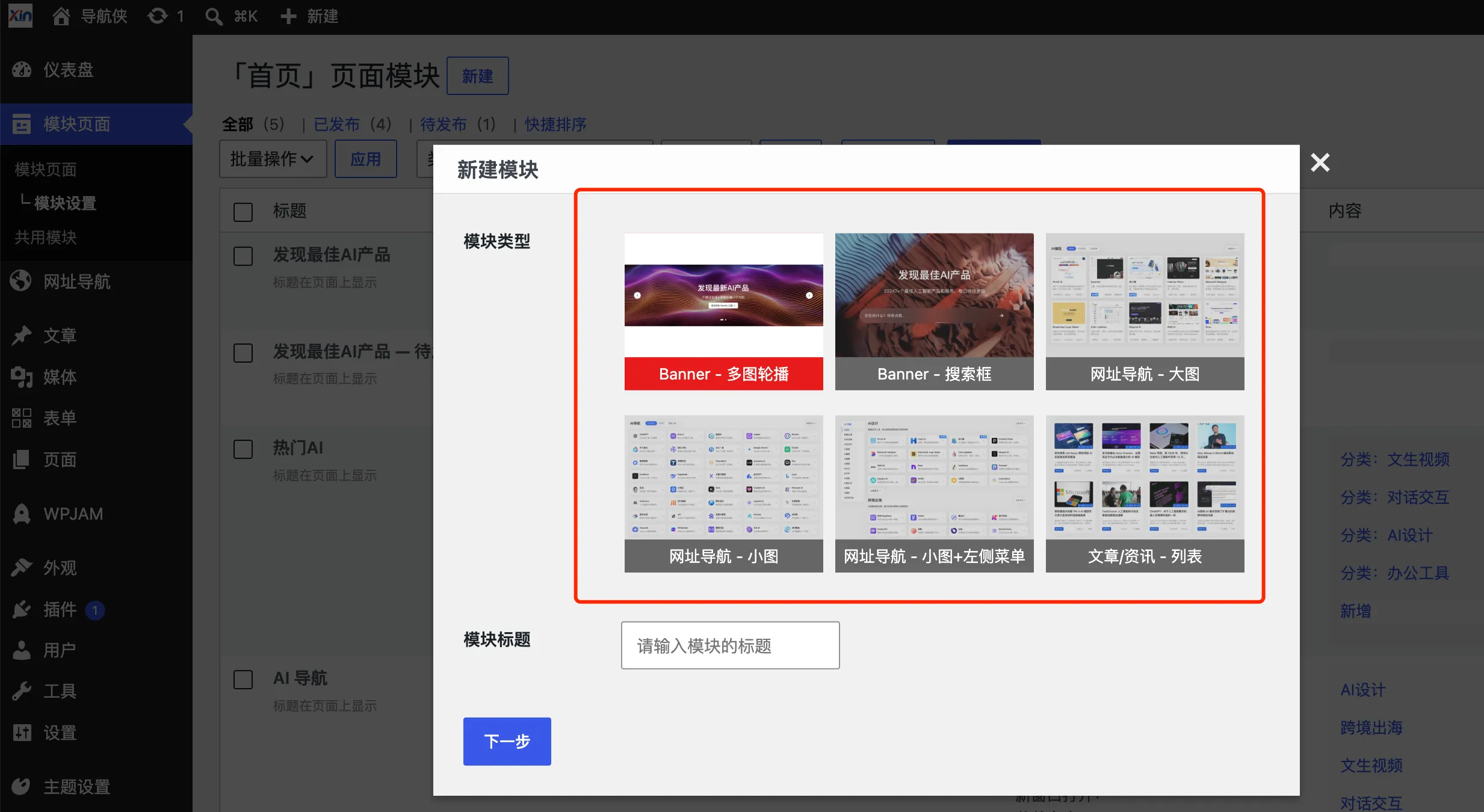
Task: Open 模块设置 submenu item
Action: click(66, 203)
